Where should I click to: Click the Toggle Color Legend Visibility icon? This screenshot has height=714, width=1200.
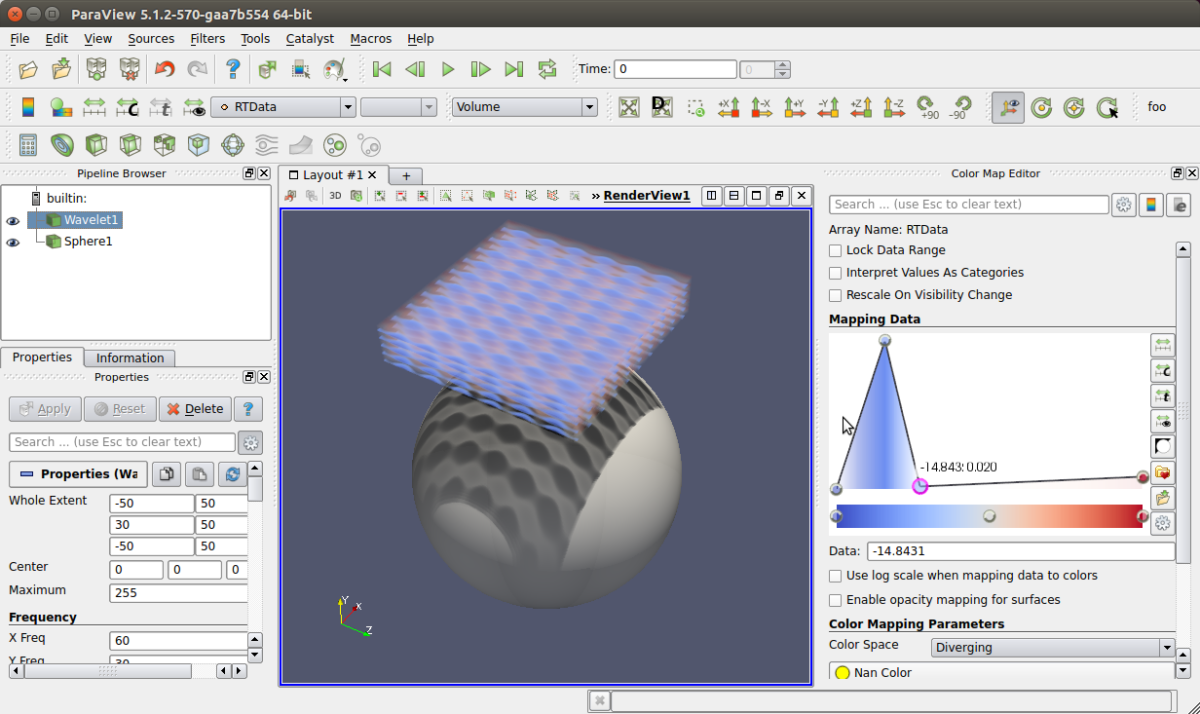click(x=28, y=107)
